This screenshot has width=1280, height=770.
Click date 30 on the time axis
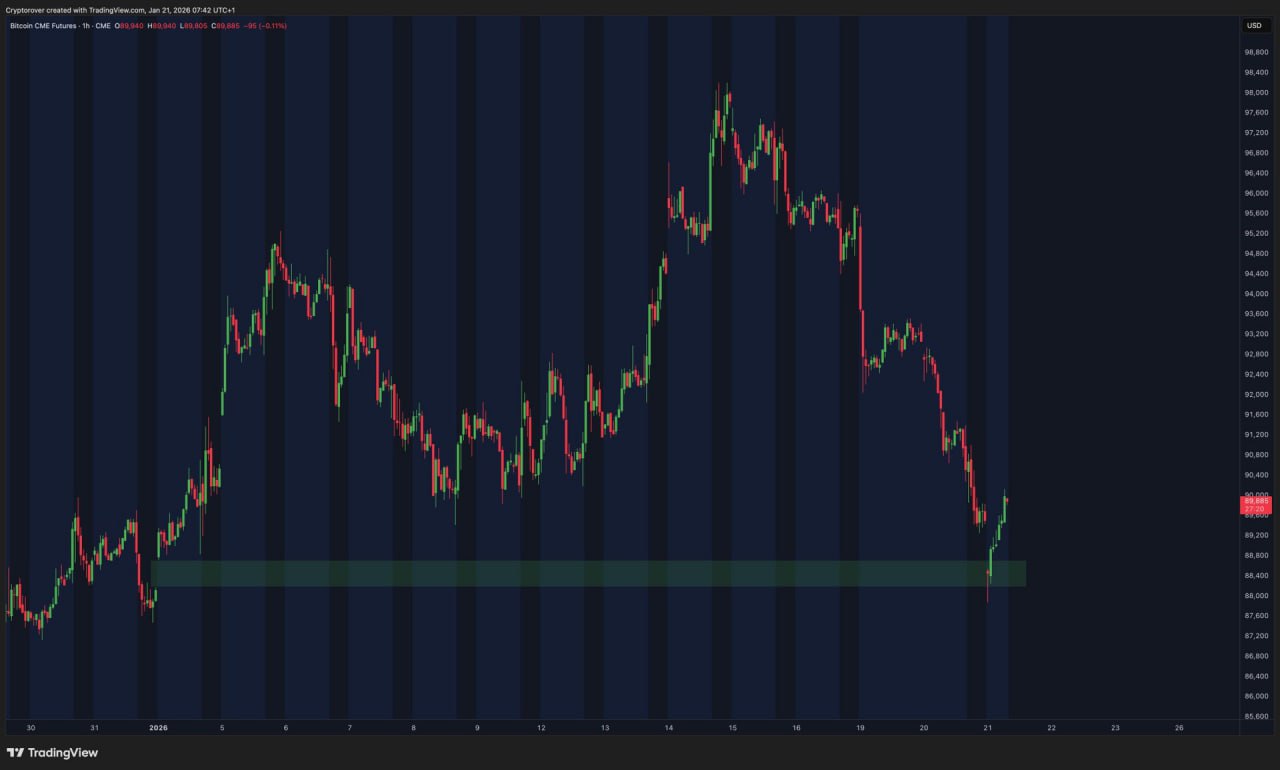(x=30, y=728)
